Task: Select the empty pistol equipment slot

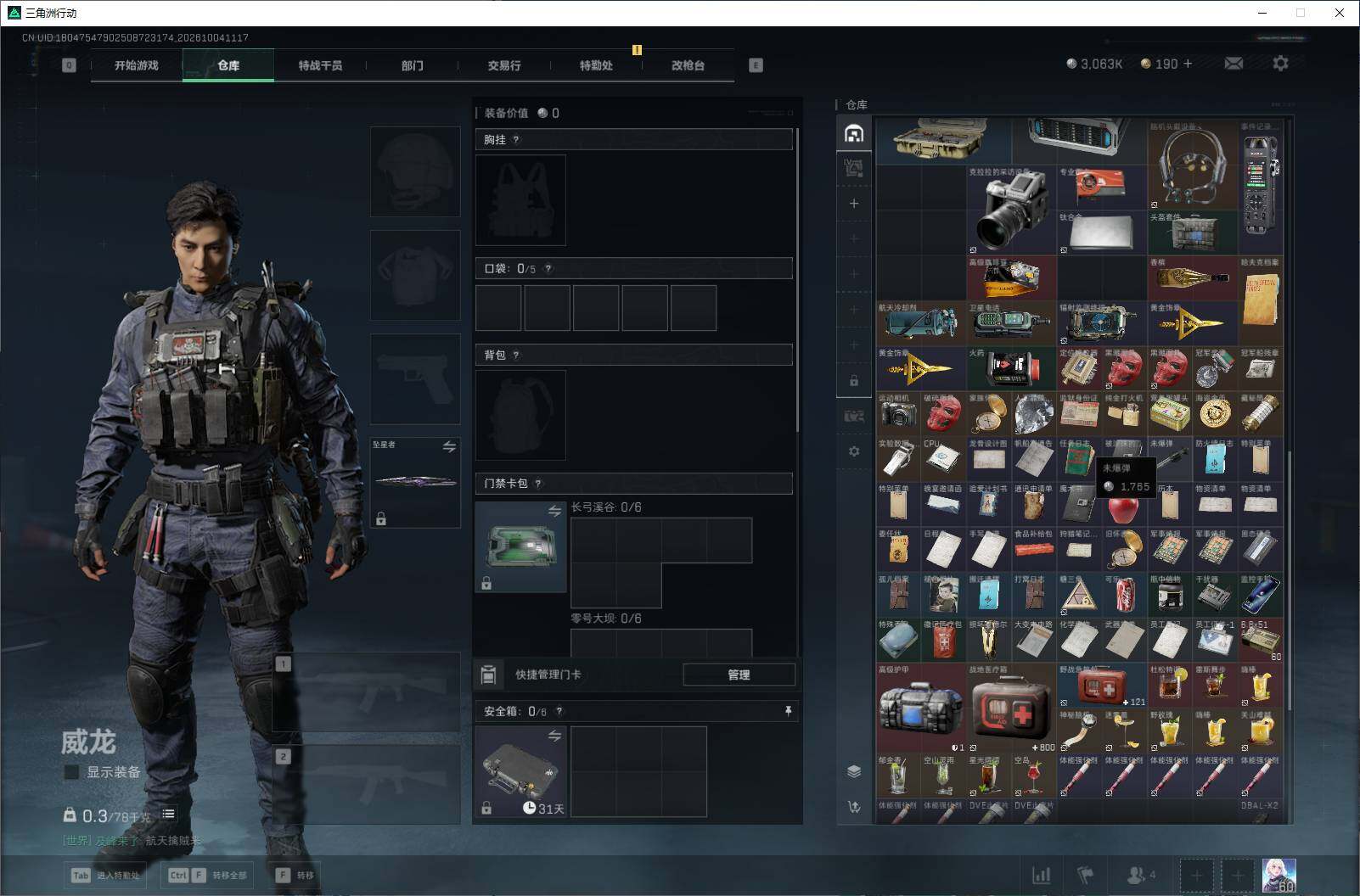Action: 415,378
